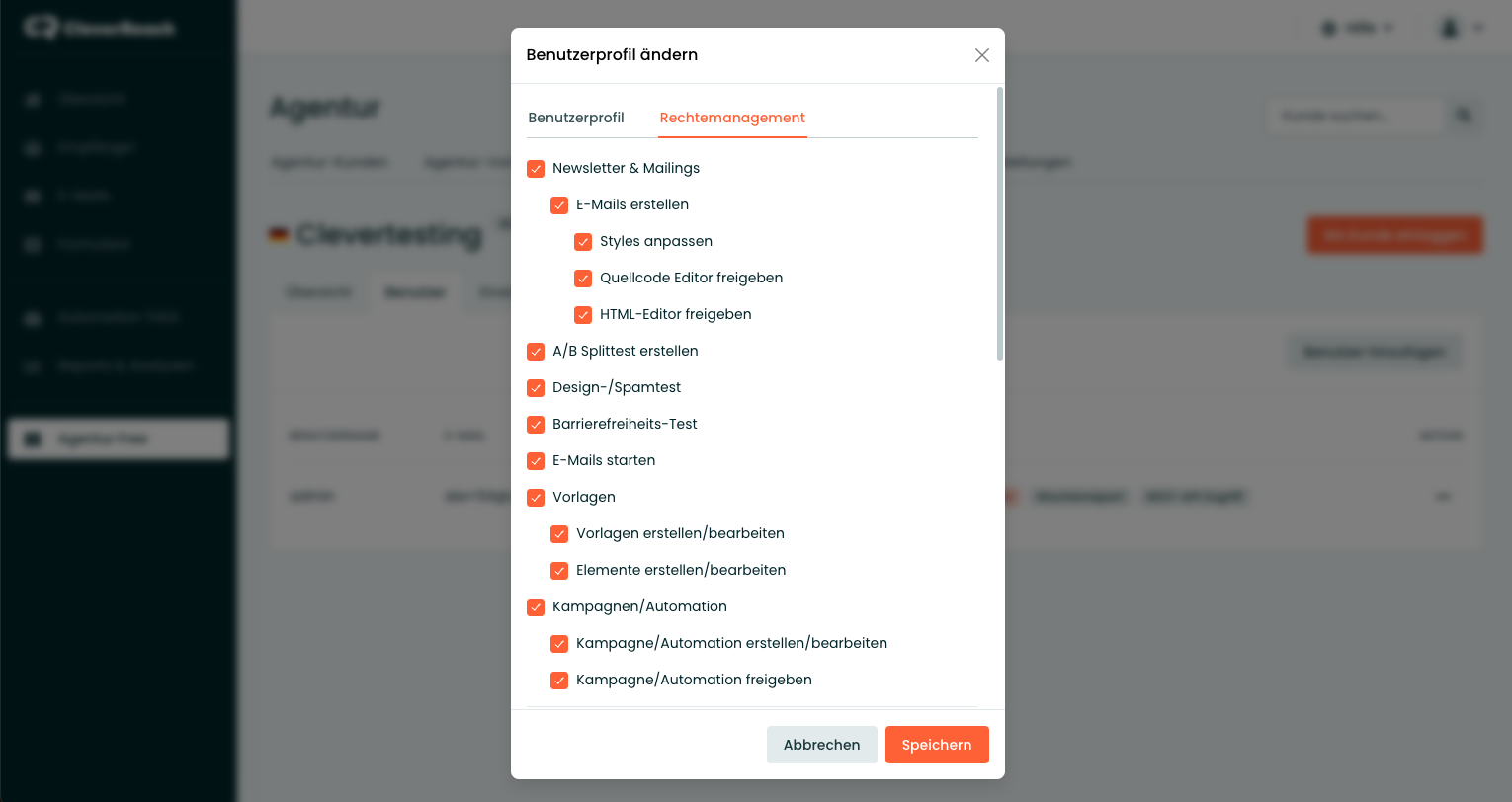Screen dimensions: 1512x802
Task: Uncheck Quellcode Editor freigeben
Action: [x=583, y=279]
